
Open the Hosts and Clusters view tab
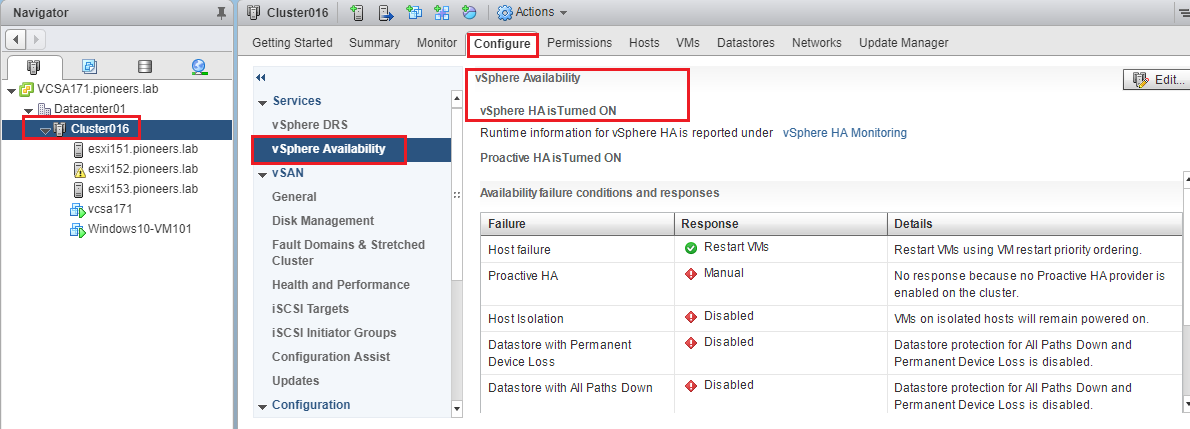(33, 67)
